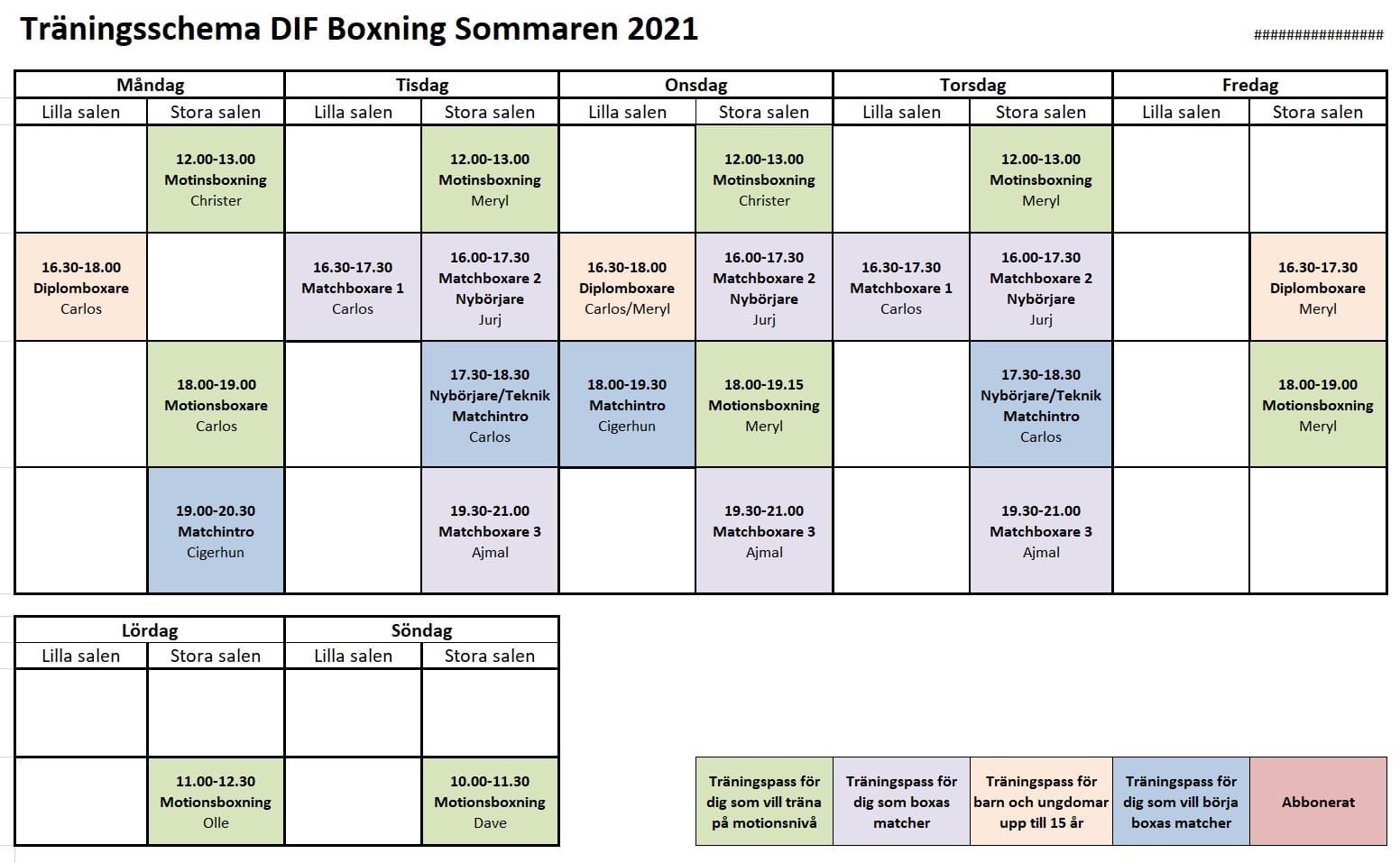
Task: Select the Måndag header cell
Action: pos(150,85)
